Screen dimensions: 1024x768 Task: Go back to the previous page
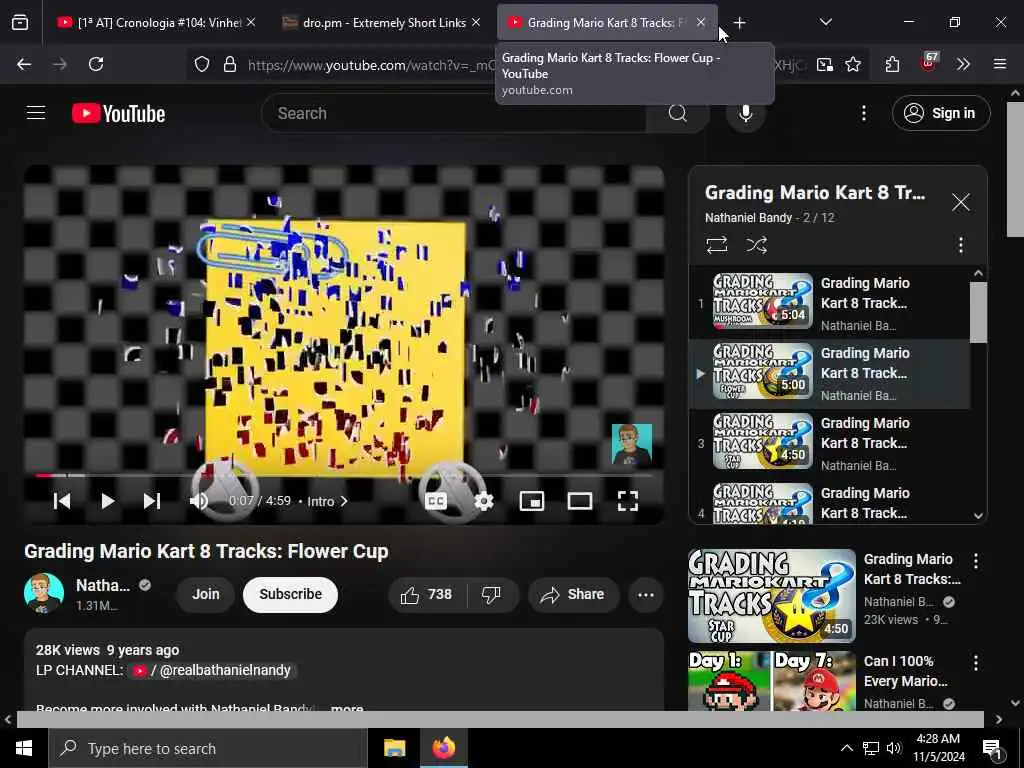tap(24, 64)
